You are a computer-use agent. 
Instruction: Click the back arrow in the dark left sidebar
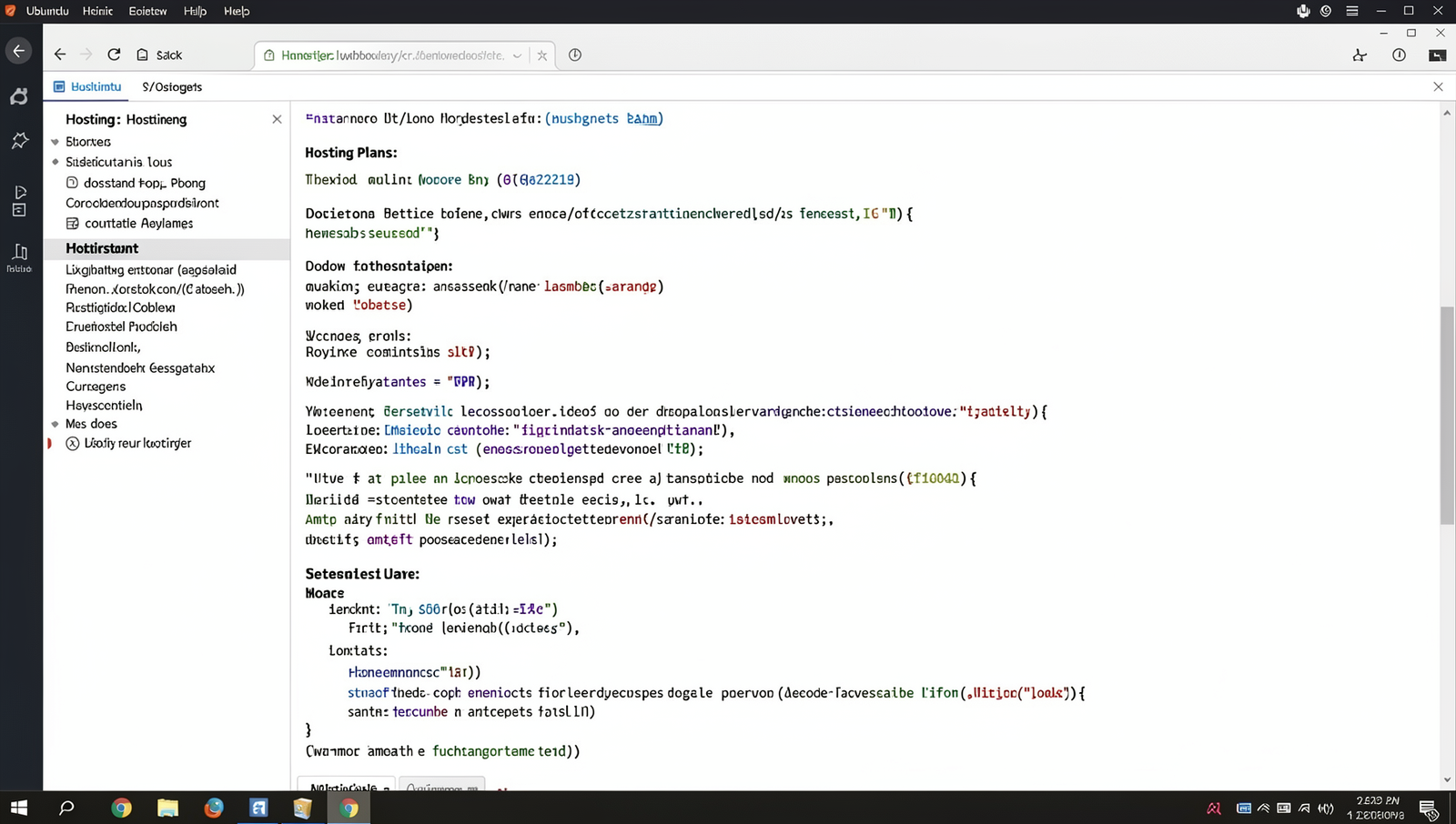(19, 51)
